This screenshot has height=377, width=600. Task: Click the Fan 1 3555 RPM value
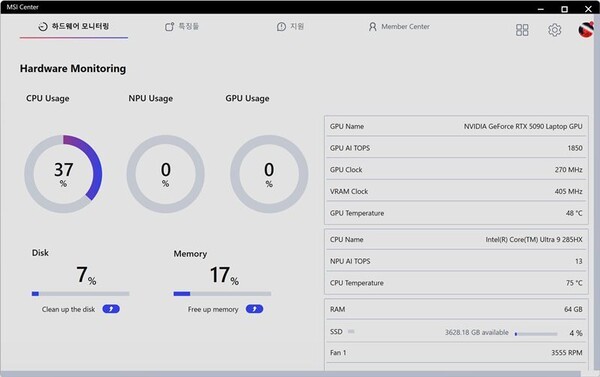[567, 353]
